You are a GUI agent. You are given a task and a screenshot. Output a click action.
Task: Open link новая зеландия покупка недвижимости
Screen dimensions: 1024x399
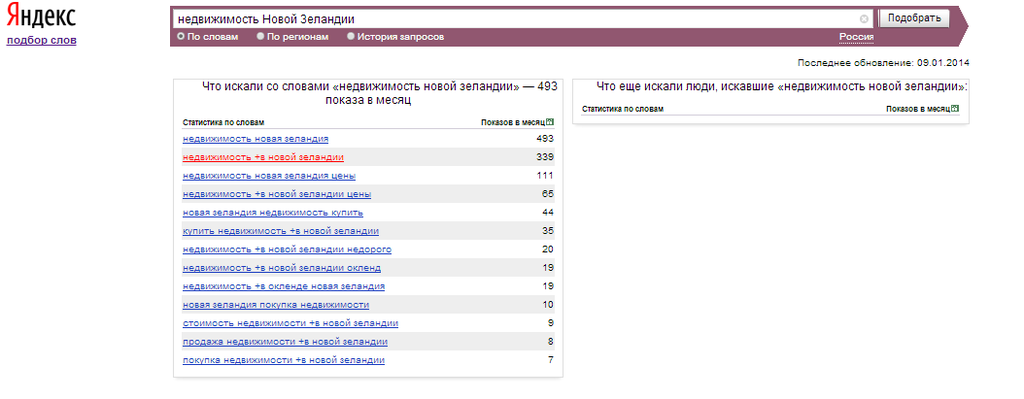[x=276, y=305]
